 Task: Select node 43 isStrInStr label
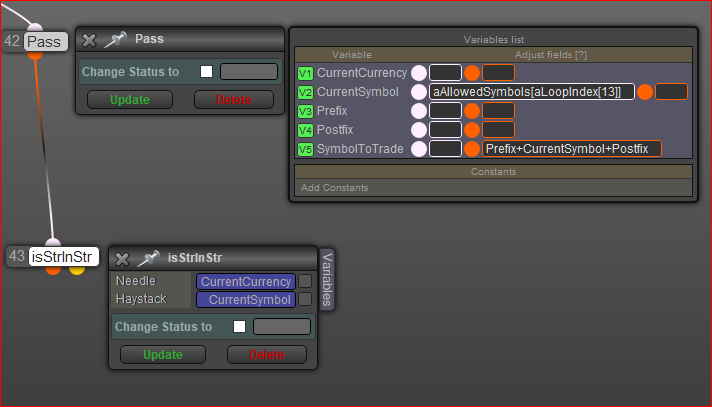click(62, 257)
